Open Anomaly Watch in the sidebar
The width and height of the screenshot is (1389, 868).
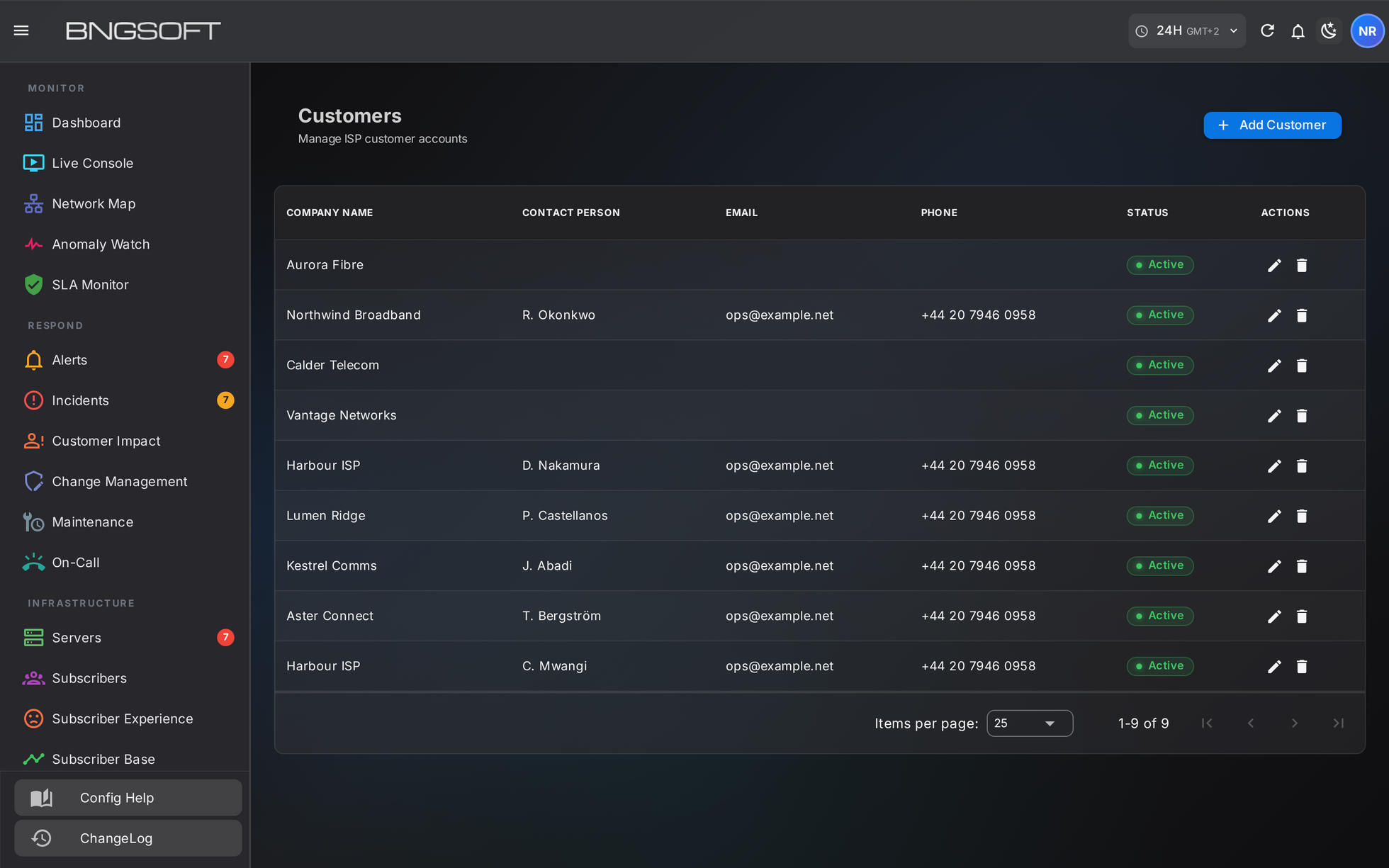tap(125, 244)
